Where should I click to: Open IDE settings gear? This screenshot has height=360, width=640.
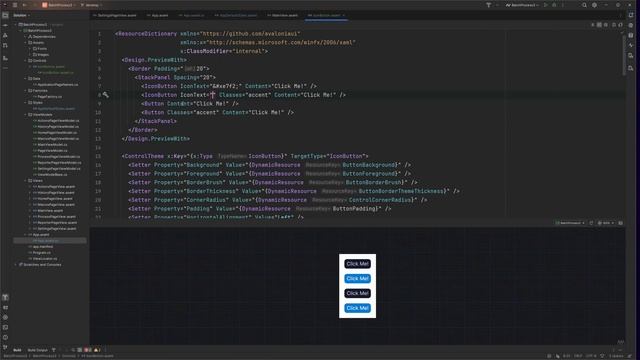[595, 5]
